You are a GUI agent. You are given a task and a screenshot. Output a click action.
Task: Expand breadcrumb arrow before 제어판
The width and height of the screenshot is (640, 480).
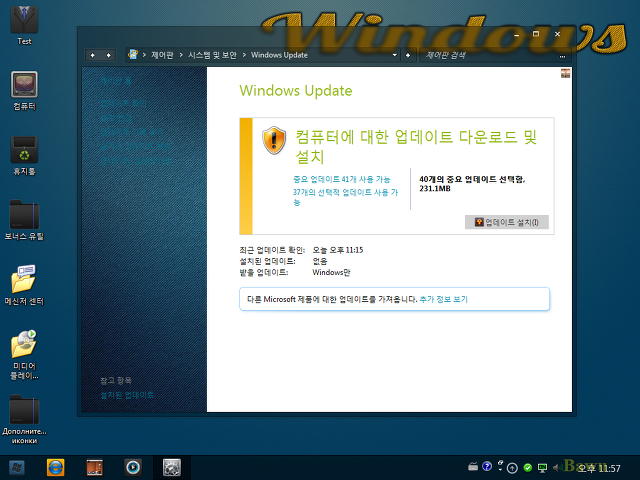[144, 55]
